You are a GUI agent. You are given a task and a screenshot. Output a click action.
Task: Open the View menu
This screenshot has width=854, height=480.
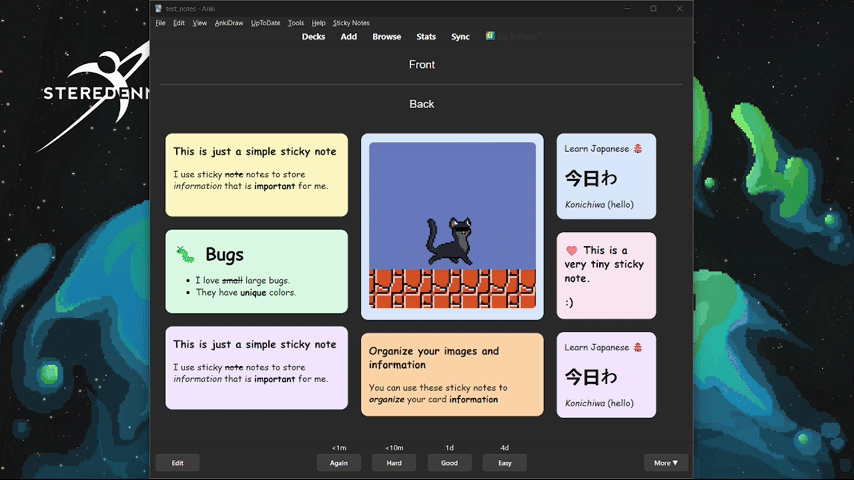199,23
